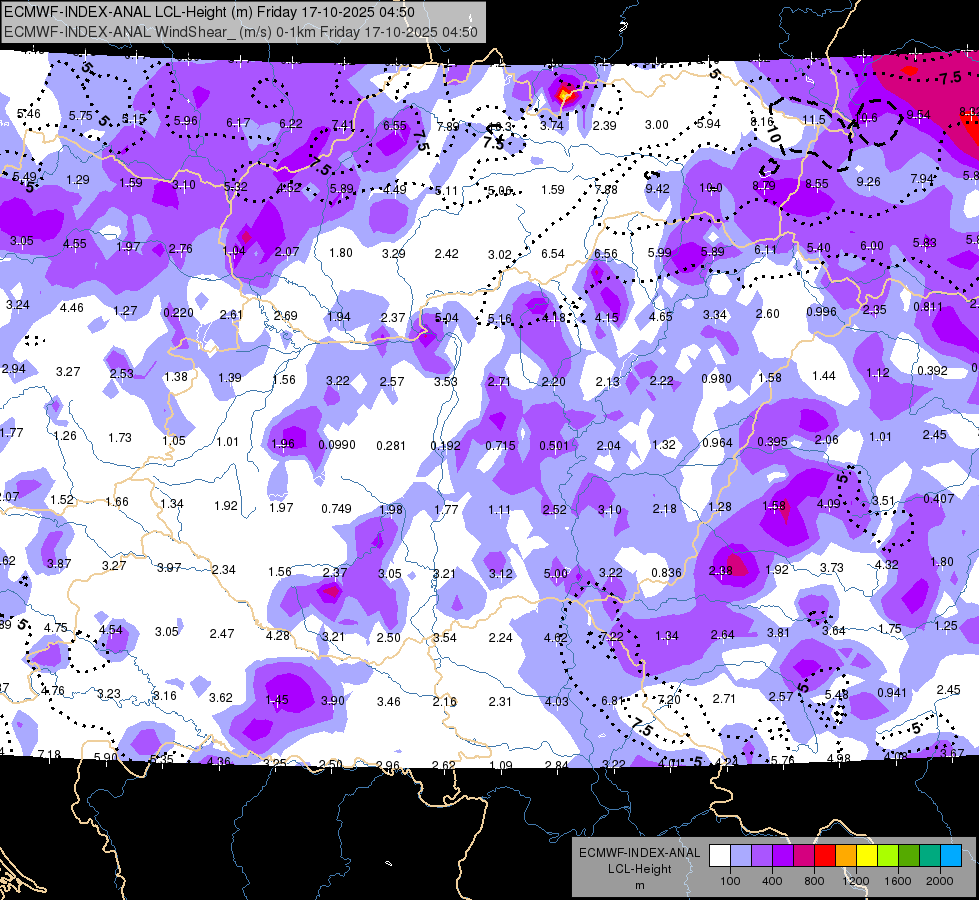Click the wind shear value 11.5
This screenshot has height=900, width=979.
[814, 119]
